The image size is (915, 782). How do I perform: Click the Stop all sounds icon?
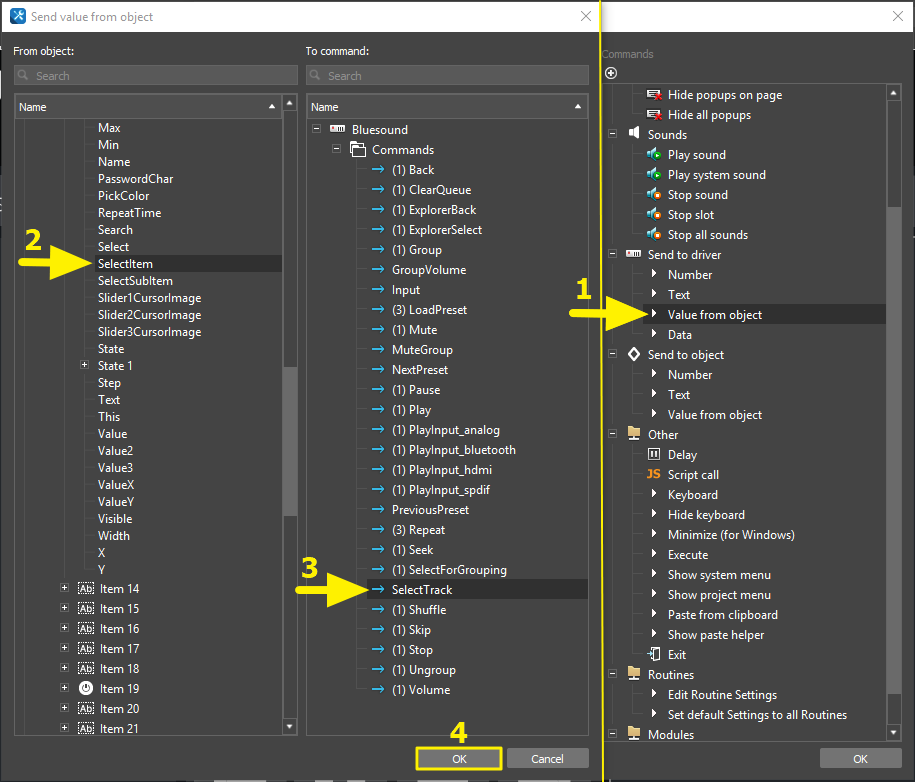654,235
